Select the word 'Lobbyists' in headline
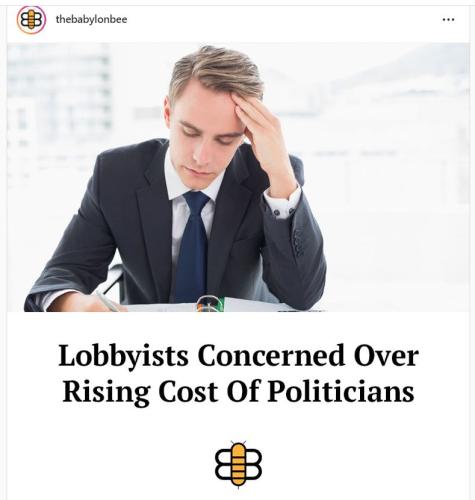This screenshot has width=475, height=500. [123, 357]
